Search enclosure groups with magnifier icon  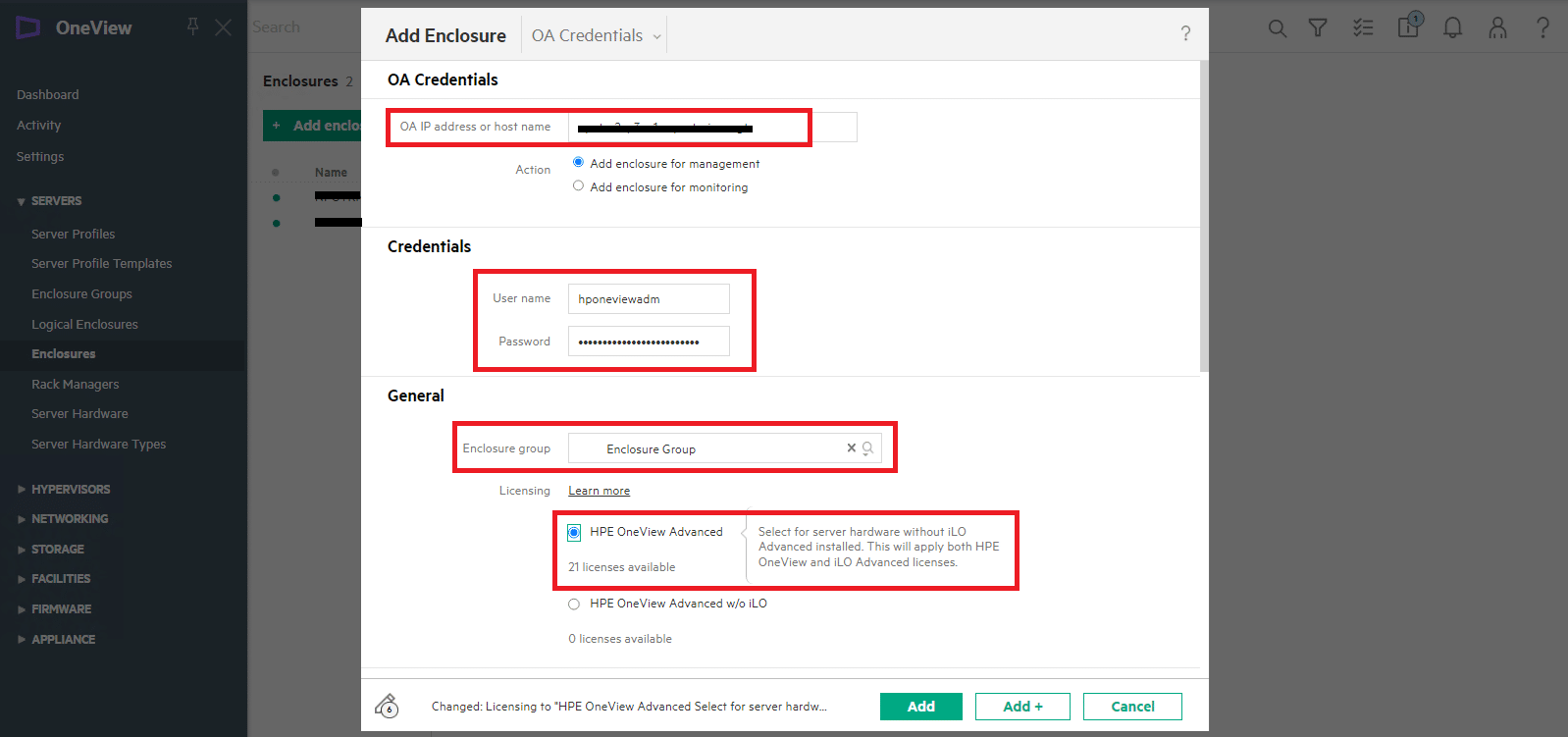(x=867, y=448)
